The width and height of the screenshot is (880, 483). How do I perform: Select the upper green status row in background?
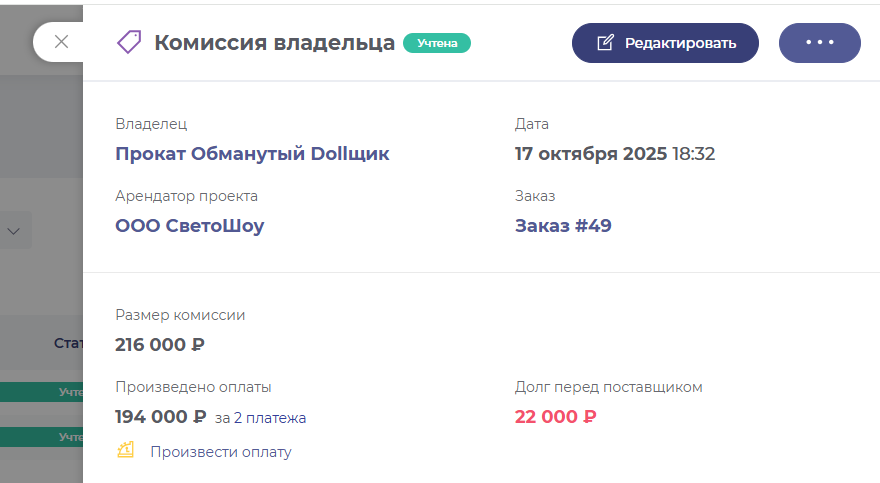point(41,393)
